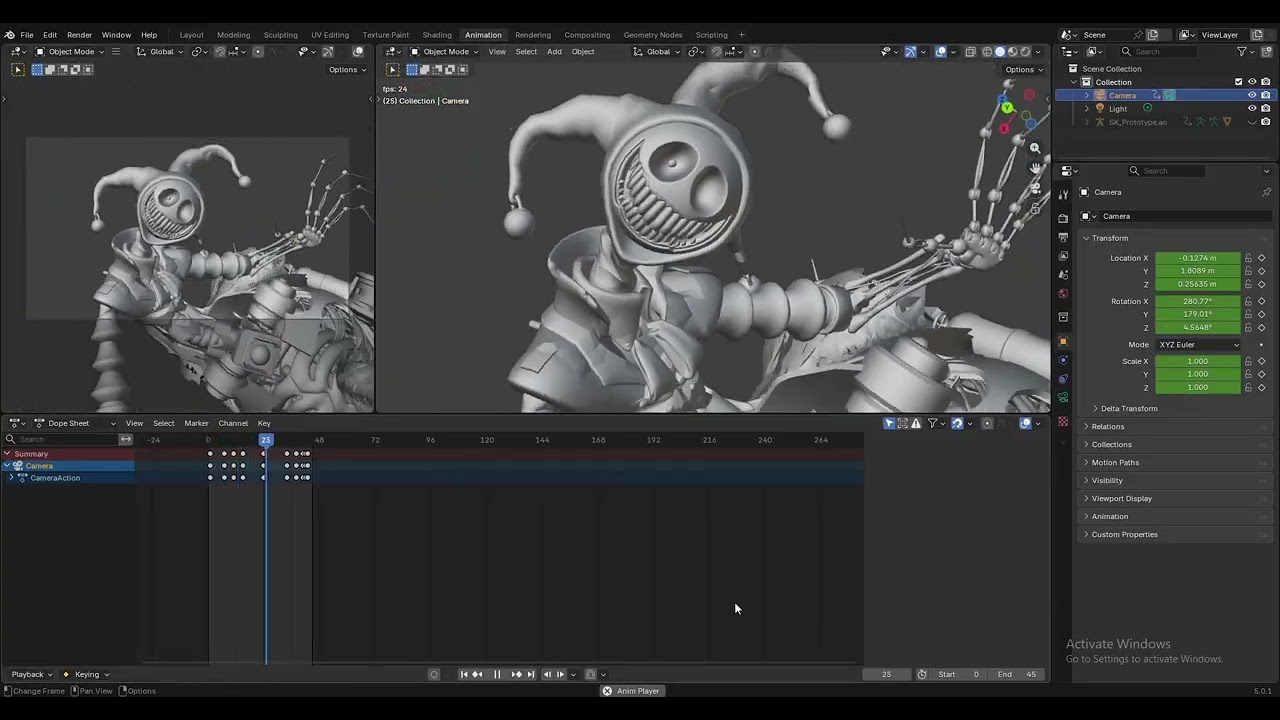Disable Camera in renders camera icon
This screenshot has height=720, width=1280.
(x=1265, y=95)
